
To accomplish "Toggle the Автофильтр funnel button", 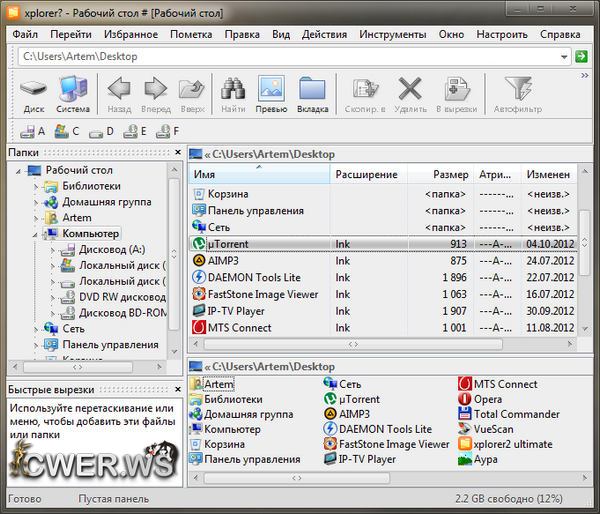I will 517,94.
